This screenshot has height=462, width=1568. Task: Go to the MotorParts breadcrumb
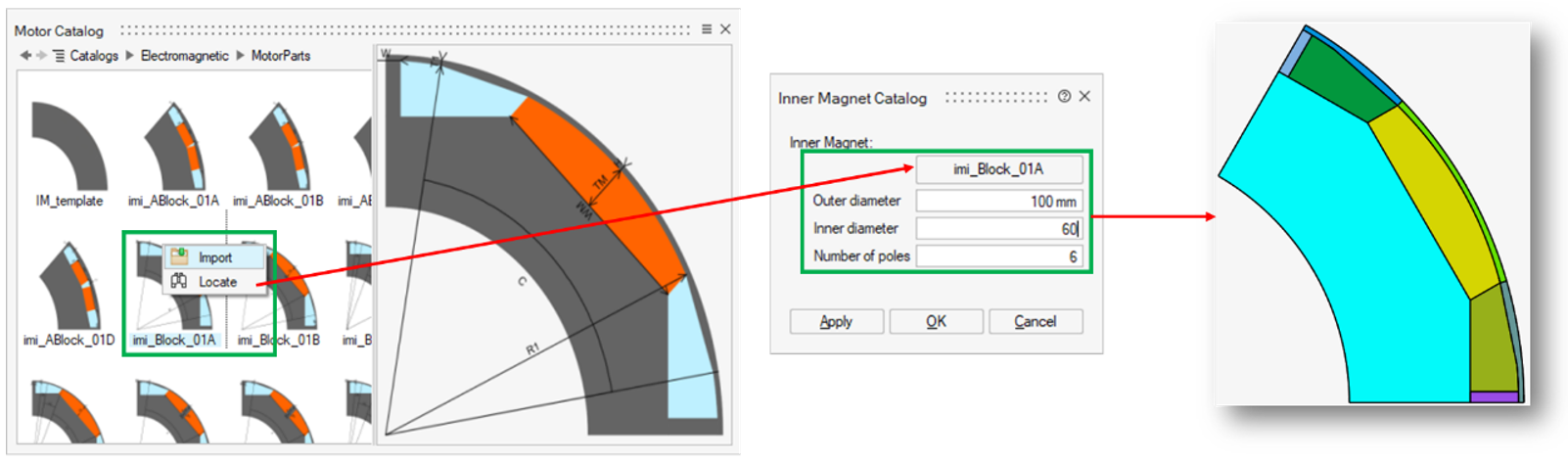281,56
